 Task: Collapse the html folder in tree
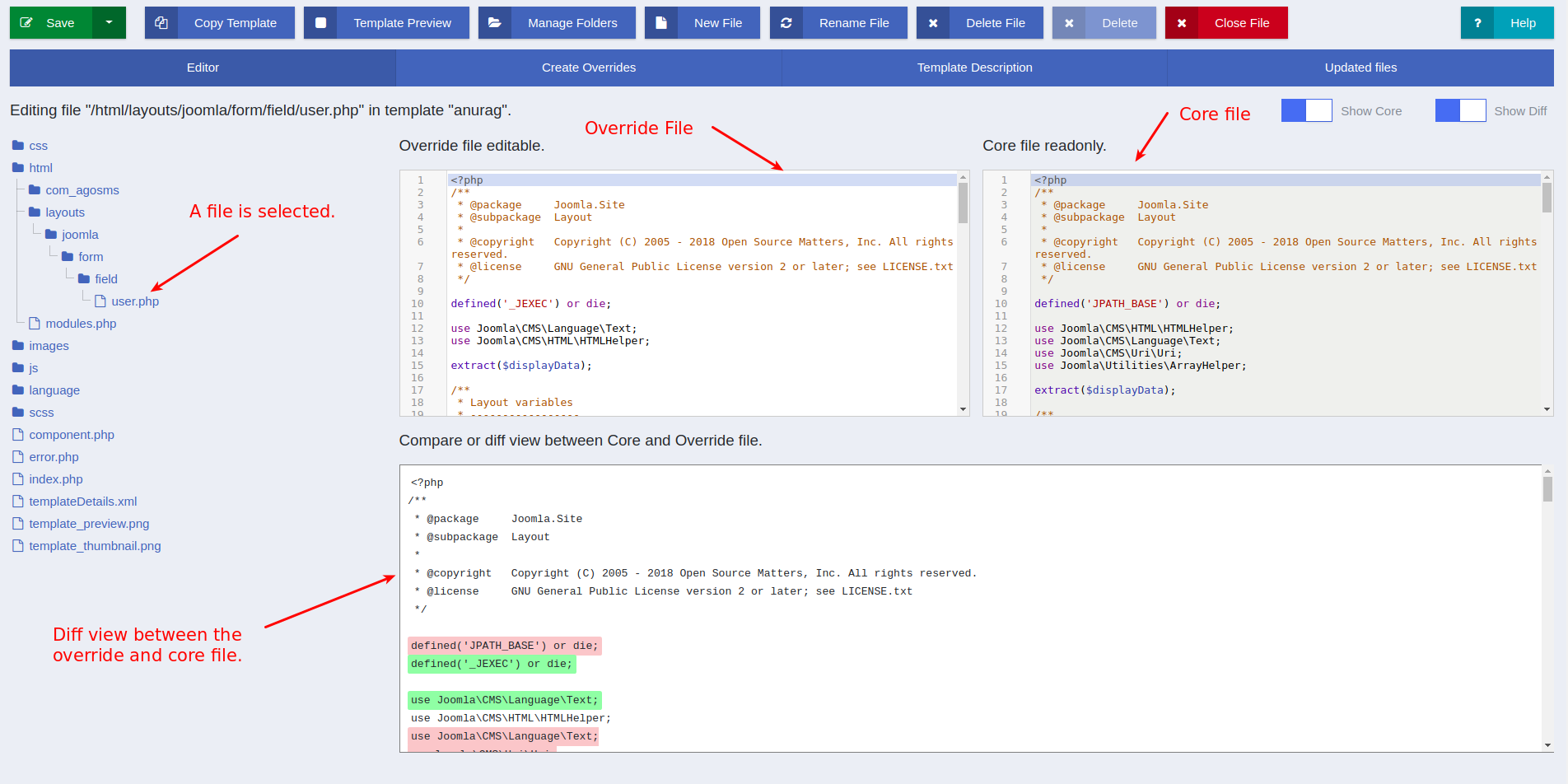click(40, 168)
